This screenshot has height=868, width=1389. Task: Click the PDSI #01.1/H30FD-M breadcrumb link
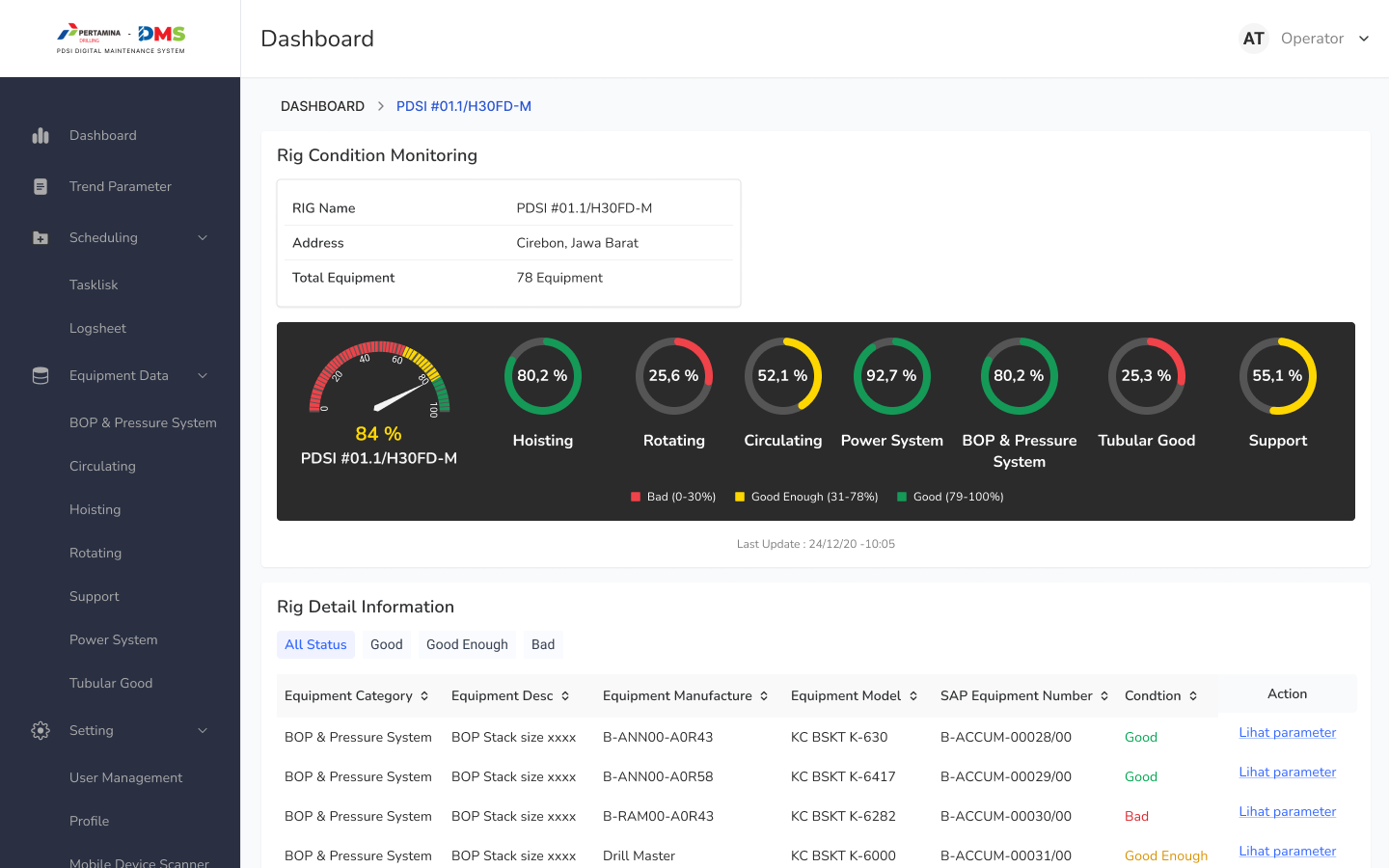[x=464, y=106]
